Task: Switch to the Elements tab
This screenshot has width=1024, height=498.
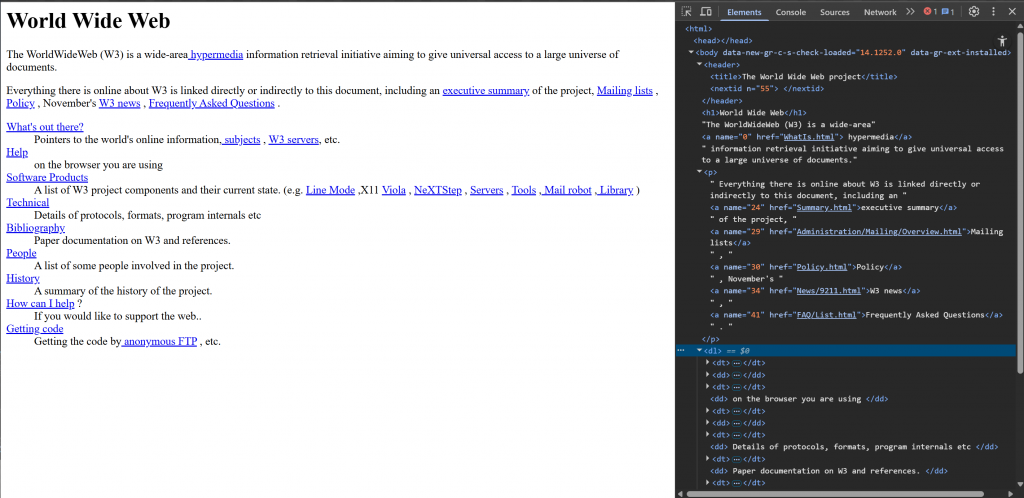Action: [x=744, y=12]
